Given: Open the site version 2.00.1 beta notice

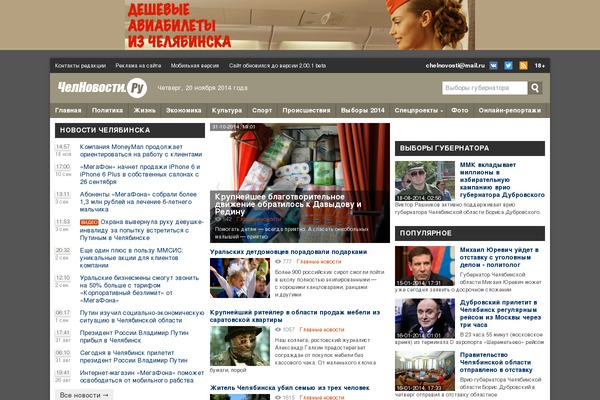Looking at the screenshot, I should pyautogui.click(x=277, y=66).
